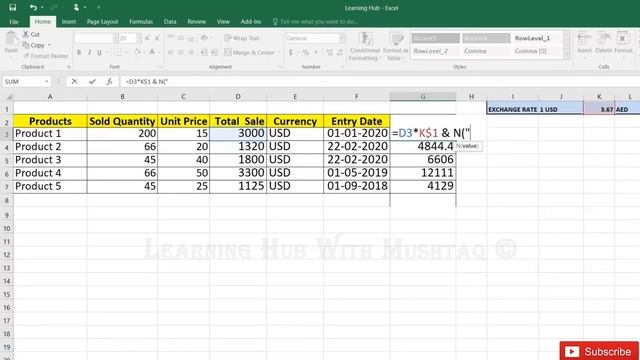Click row header 10
The width and height of the screenshot is (640, 360).
click(x=7, y=229)
